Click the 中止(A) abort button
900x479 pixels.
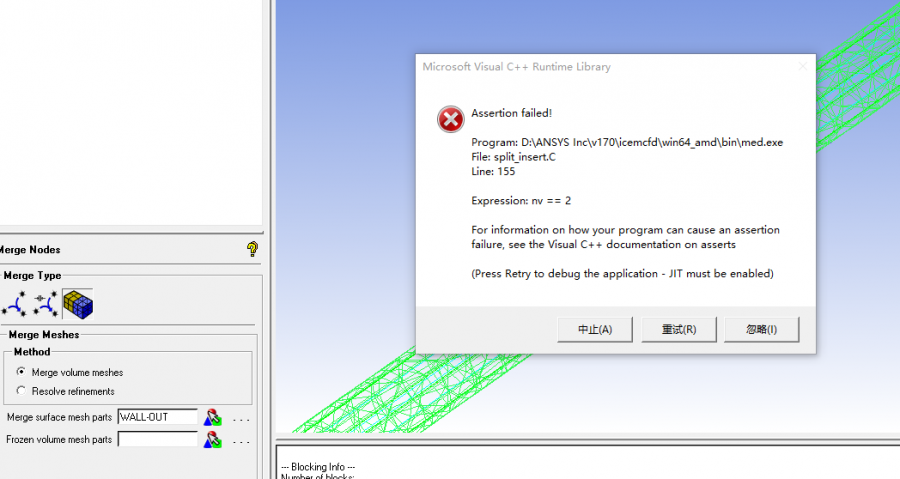[595, 329]
